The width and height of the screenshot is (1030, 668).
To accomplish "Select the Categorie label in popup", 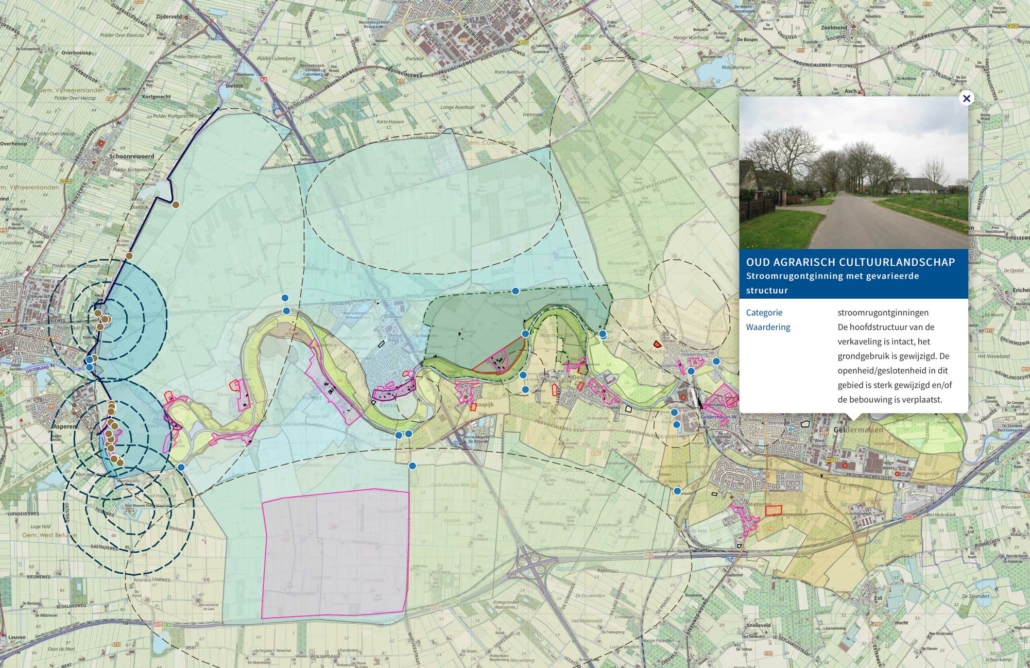I will pos(764,312).
